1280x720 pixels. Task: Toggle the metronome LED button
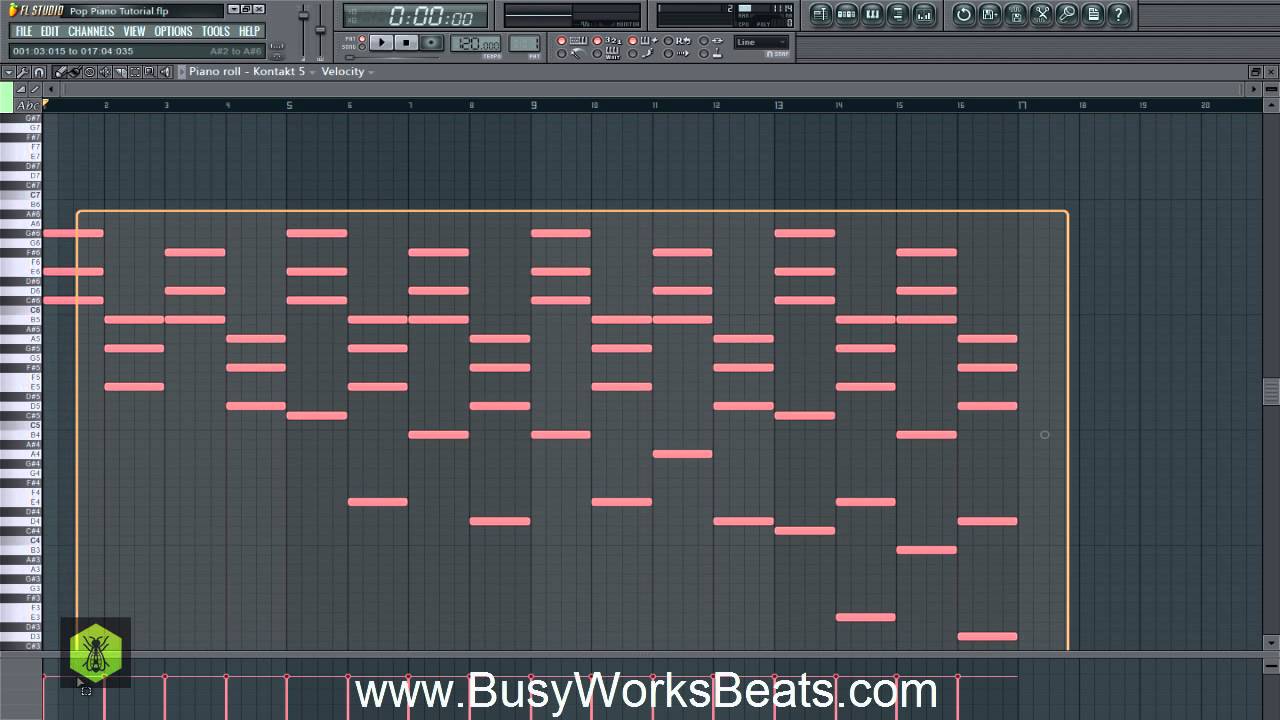point(561,54)
